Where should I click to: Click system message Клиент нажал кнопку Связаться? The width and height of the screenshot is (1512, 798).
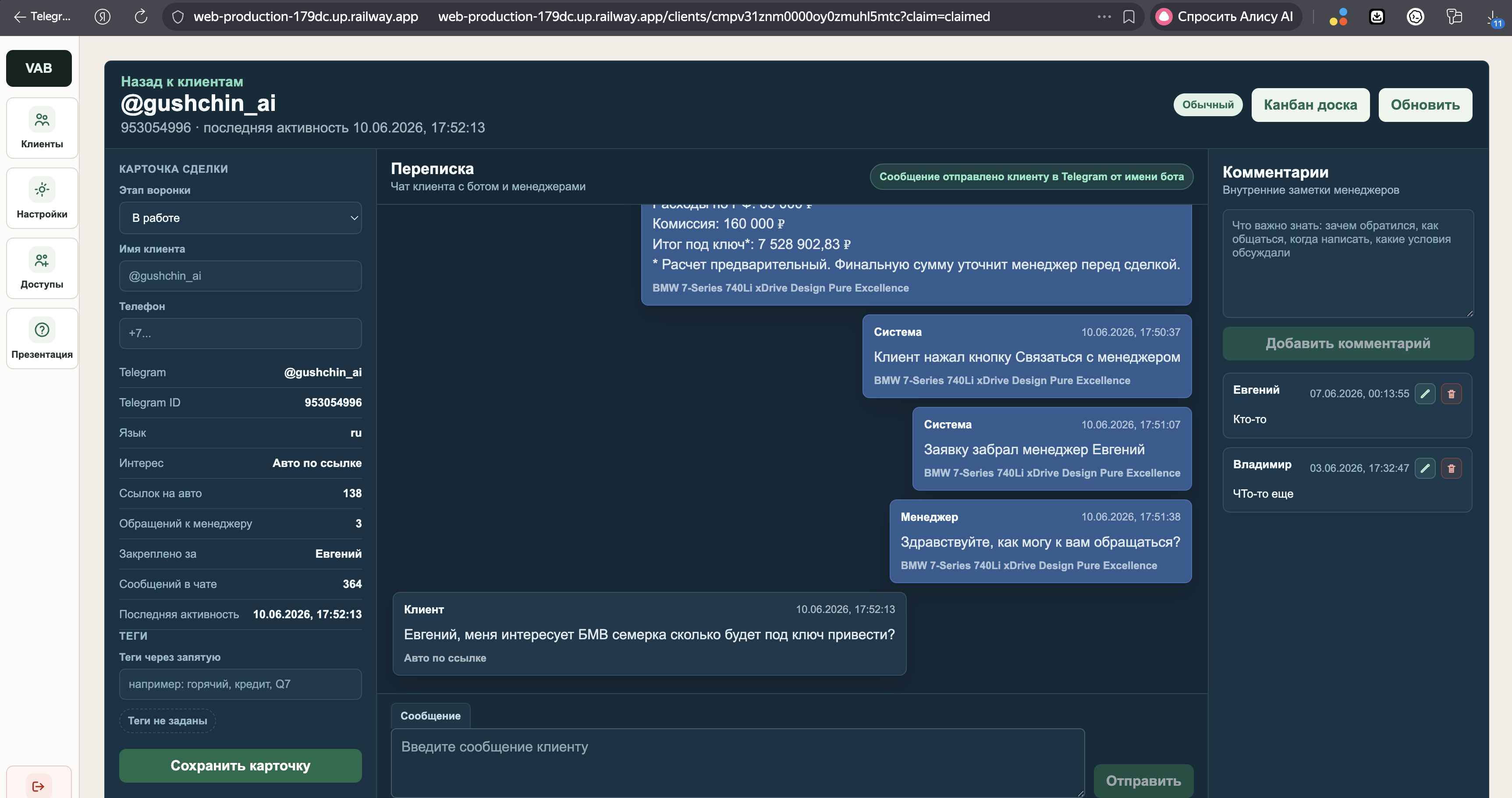pyautogui.click(x=1026, y=356)
